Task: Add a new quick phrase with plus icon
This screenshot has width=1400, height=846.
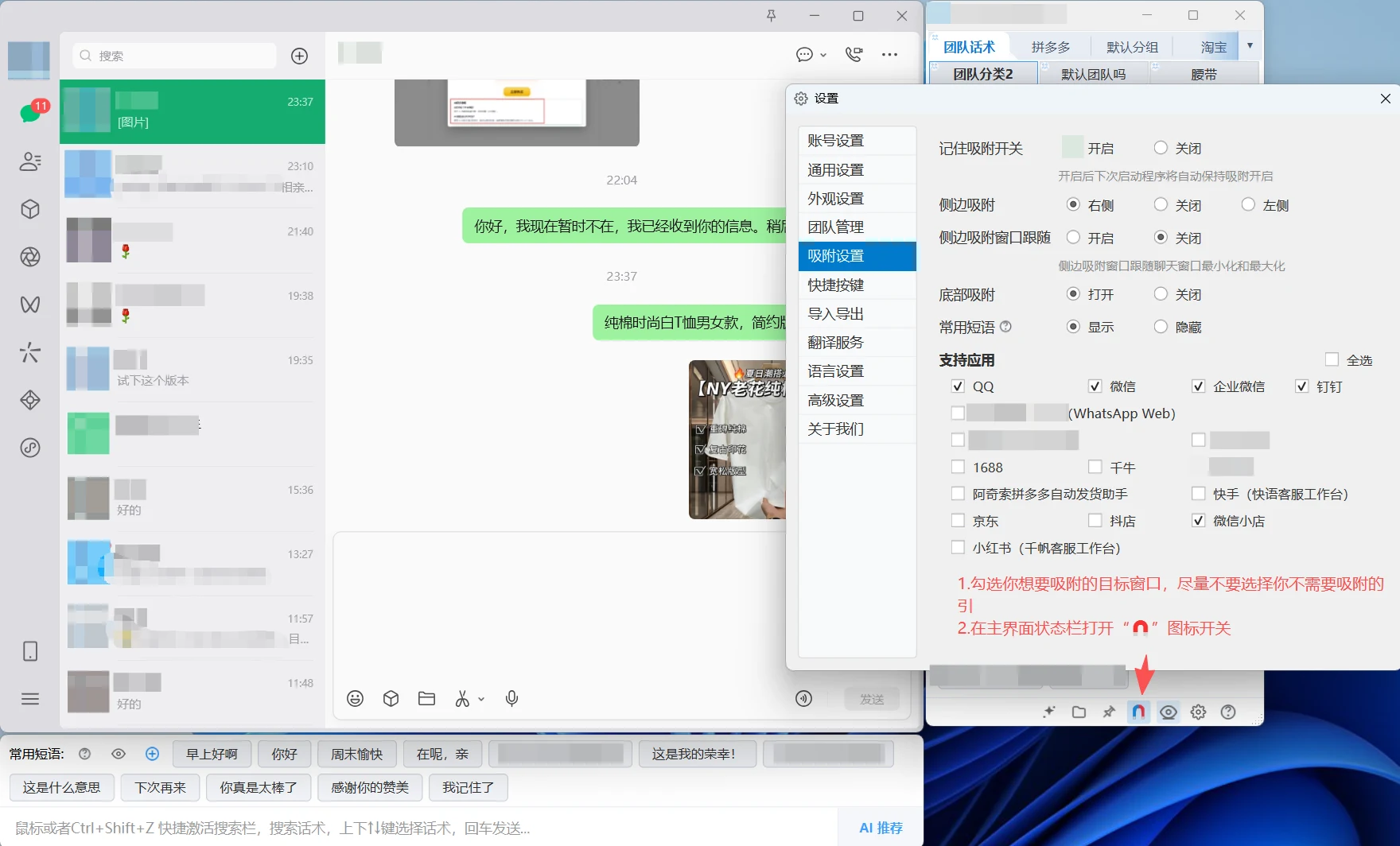Action: [x=152, y=754]
